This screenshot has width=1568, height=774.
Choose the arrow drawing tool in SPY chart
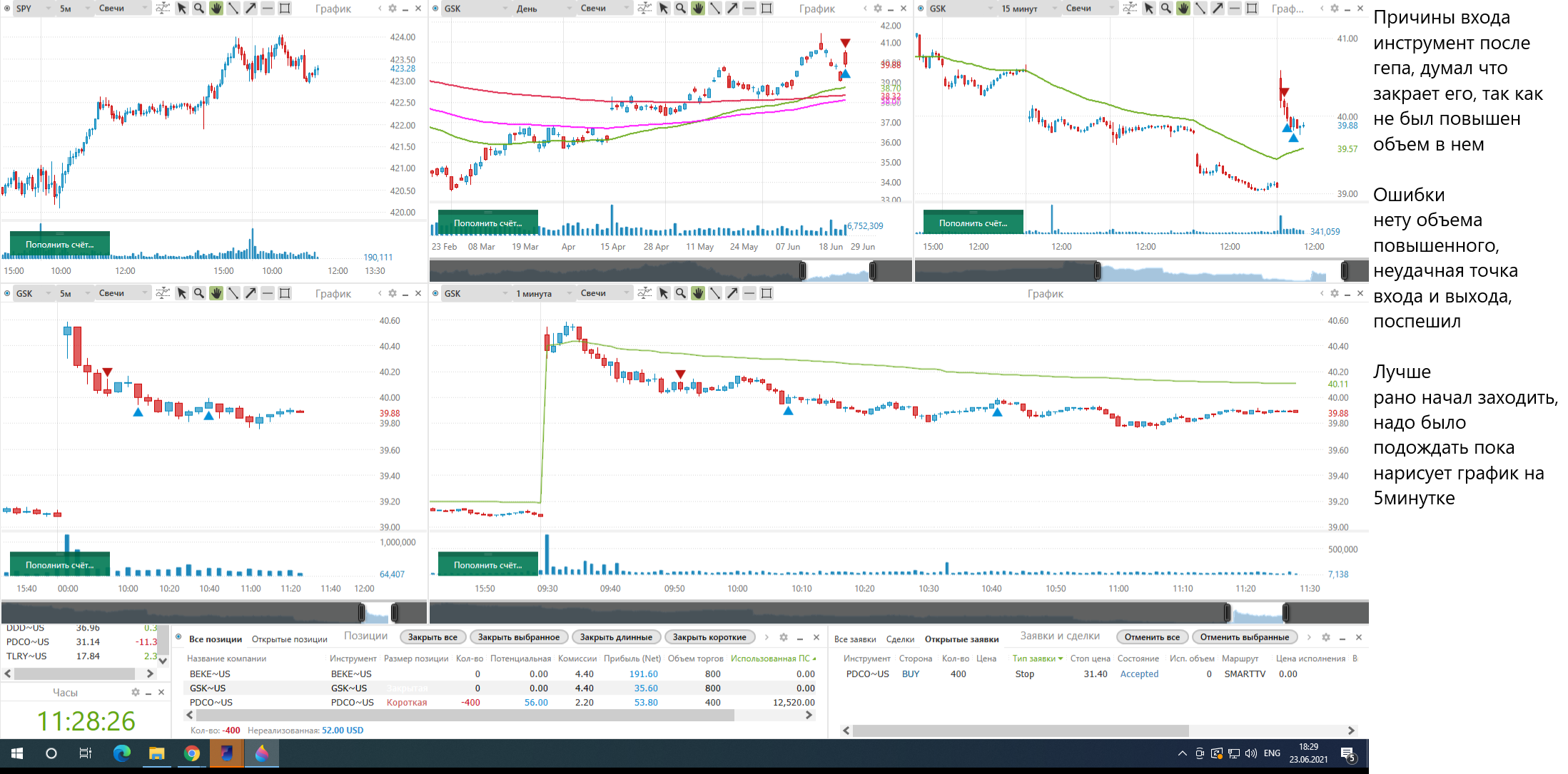pos(251,9)
